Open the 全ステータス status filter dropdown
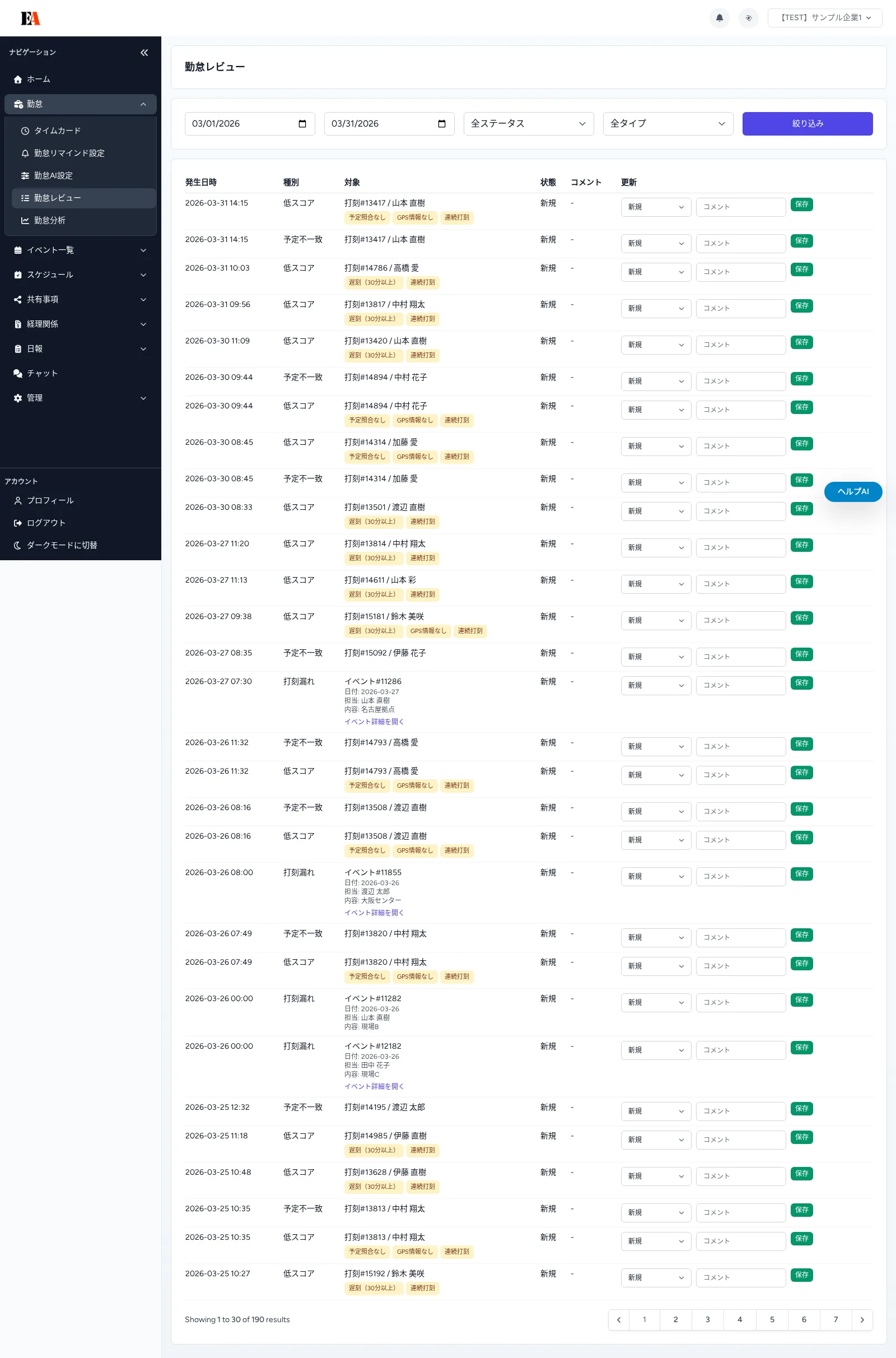This screenshot has height=1358, width=896. pyautogui.click(x=528, y=124)
